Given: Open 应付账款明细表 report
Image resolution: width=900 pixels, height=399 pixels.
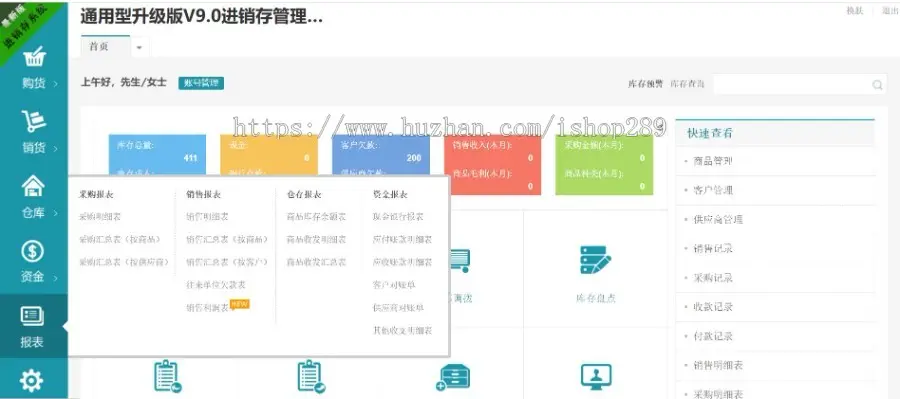Looking at the screenshot, I should coord(402,239).
